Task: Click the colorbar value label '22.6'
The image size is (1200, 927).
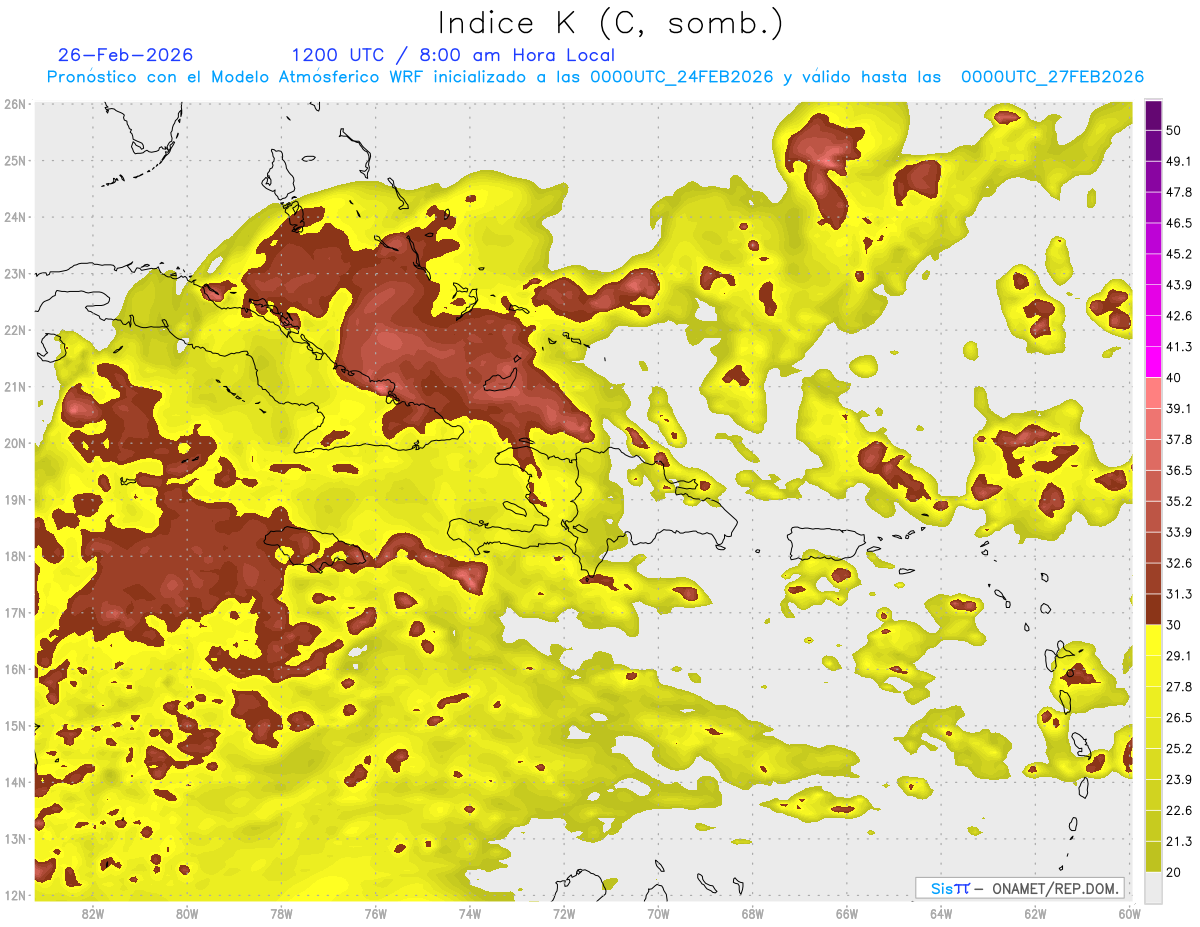Action: [x=1178, y=811]
